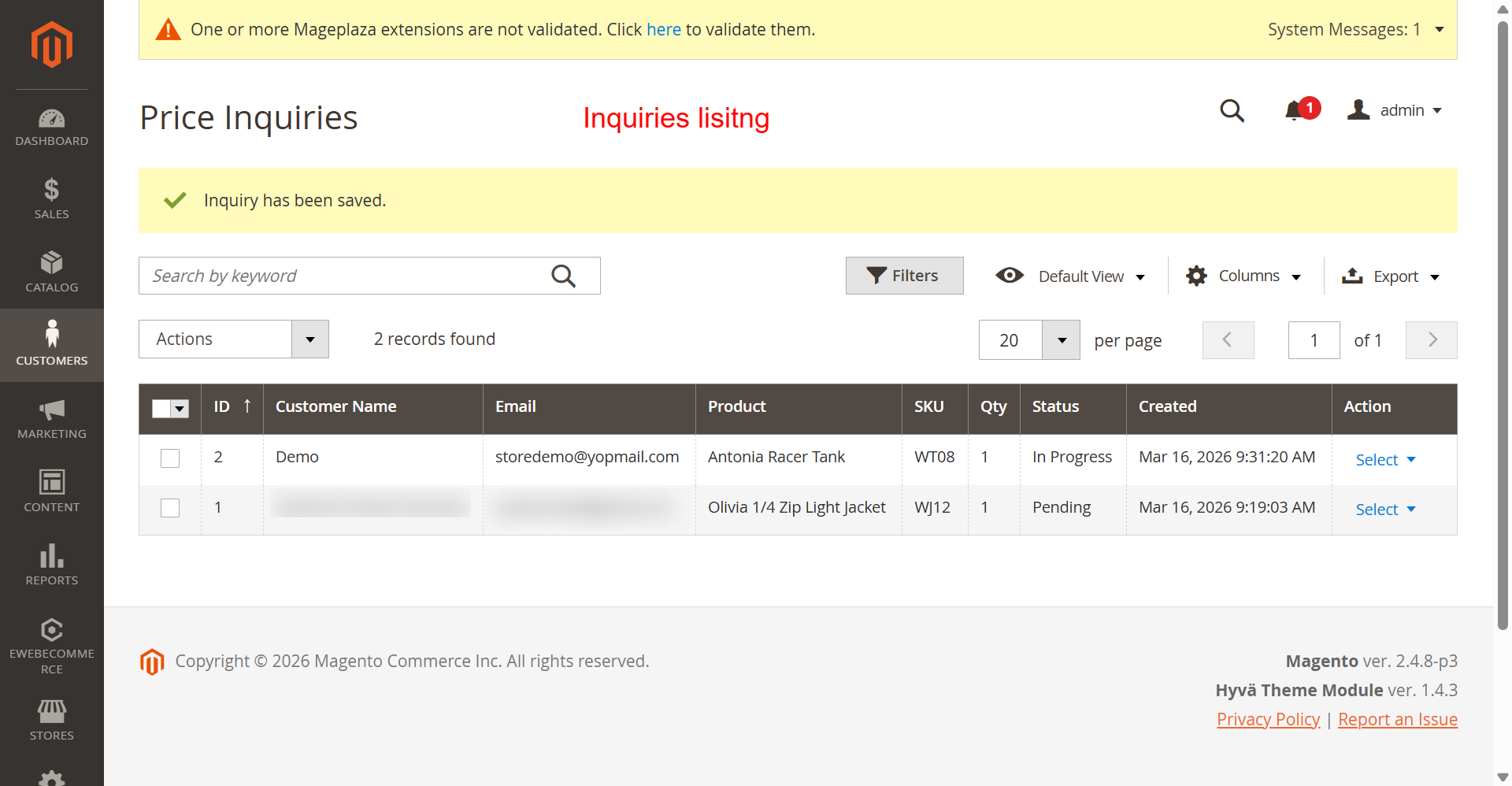Check the checkbox for inquiry ID 2
This screenshot has width=1512, height=786.
pyautogui.click(x=170, y=458)
